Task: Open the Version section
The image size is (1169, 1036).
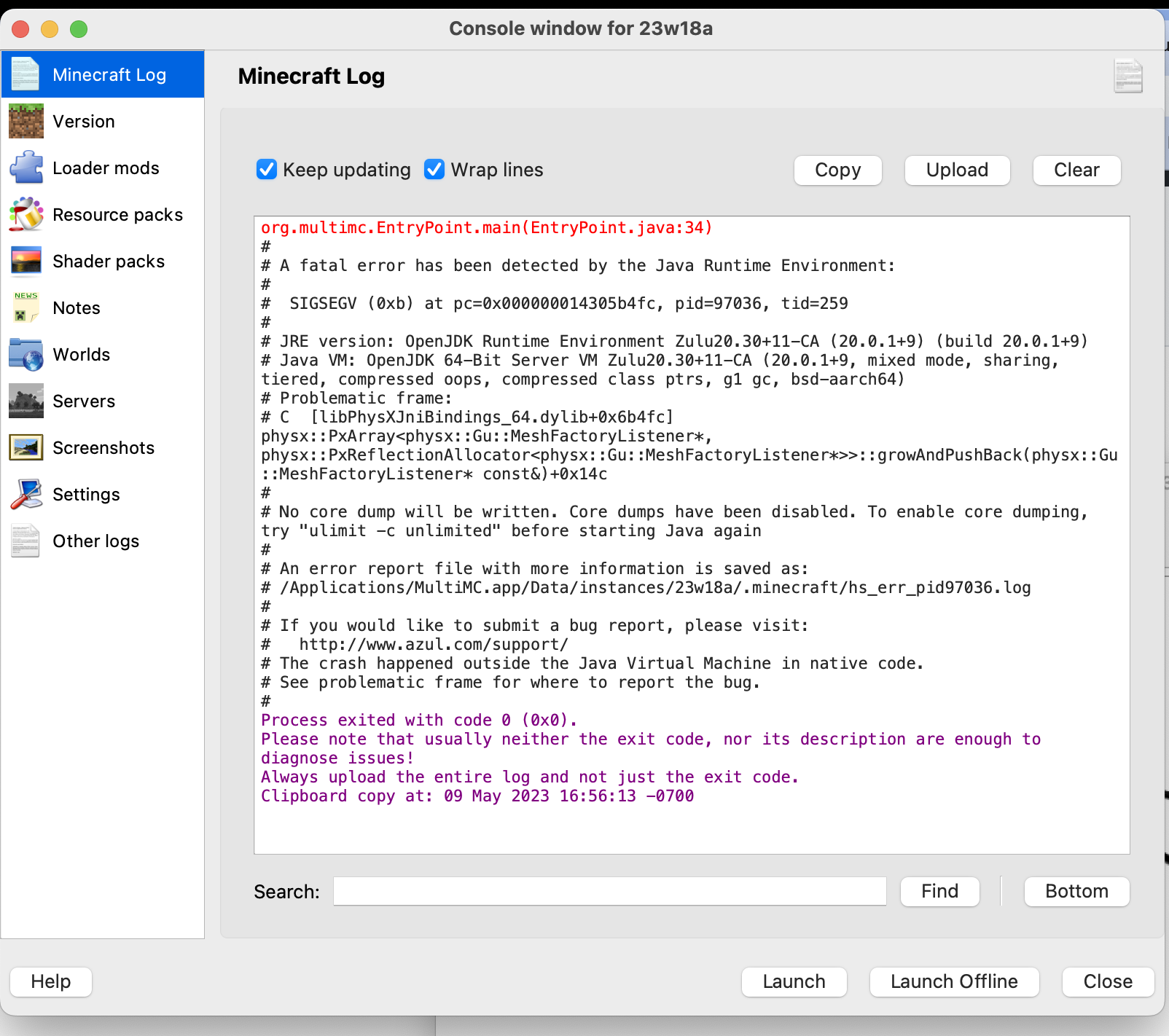Action: 83,121
